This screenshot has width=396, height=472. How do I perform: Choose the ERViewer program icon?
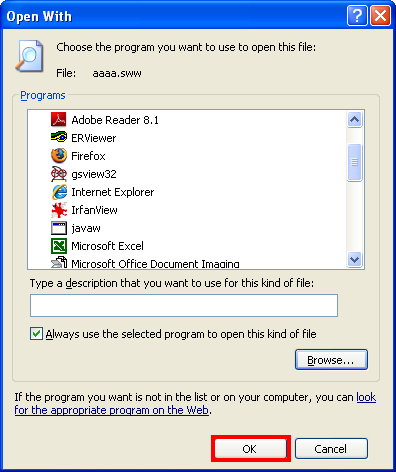[x=59, y=137]
